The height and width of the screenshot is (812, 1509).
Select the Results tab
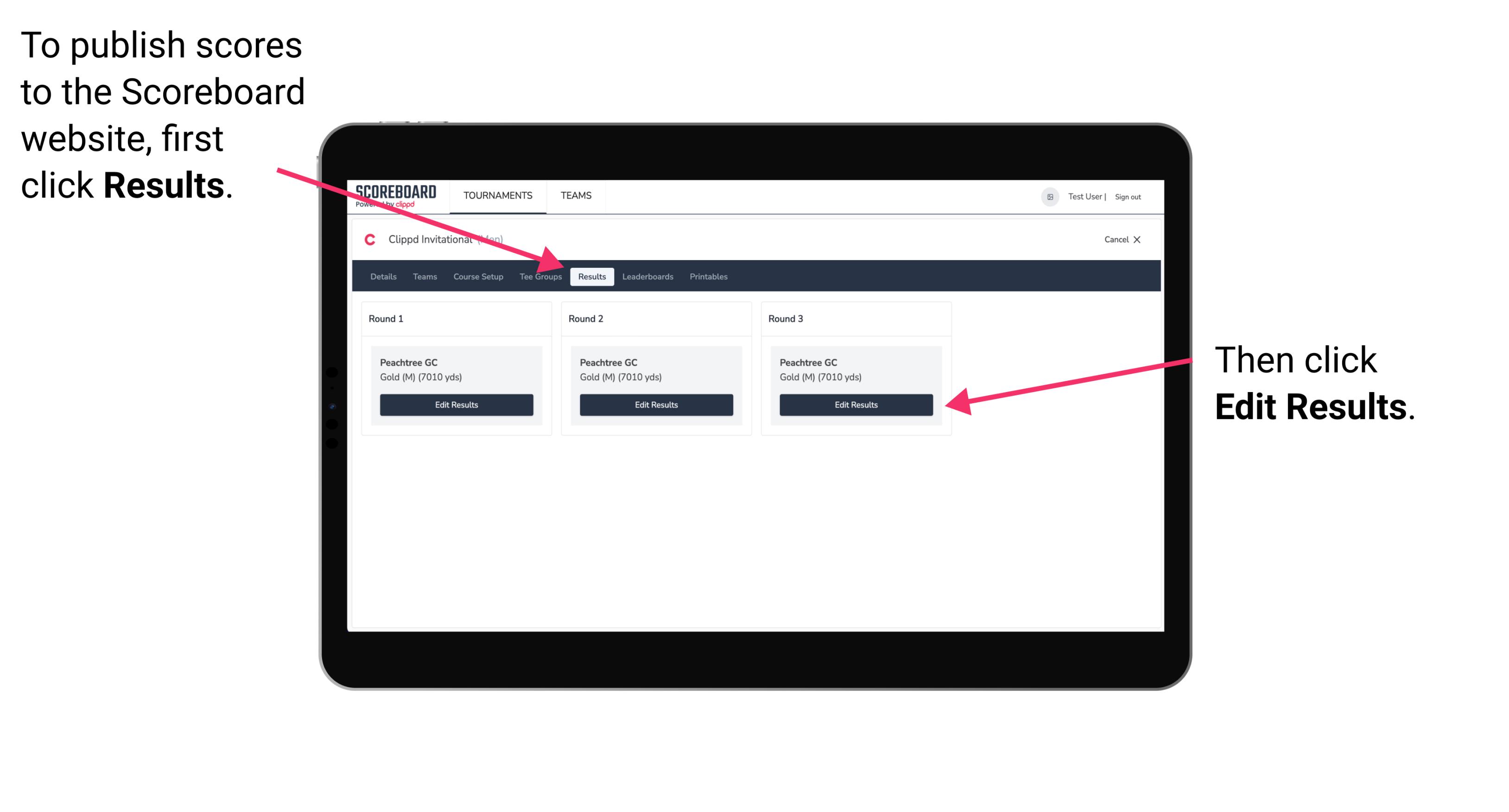(591, 277)
